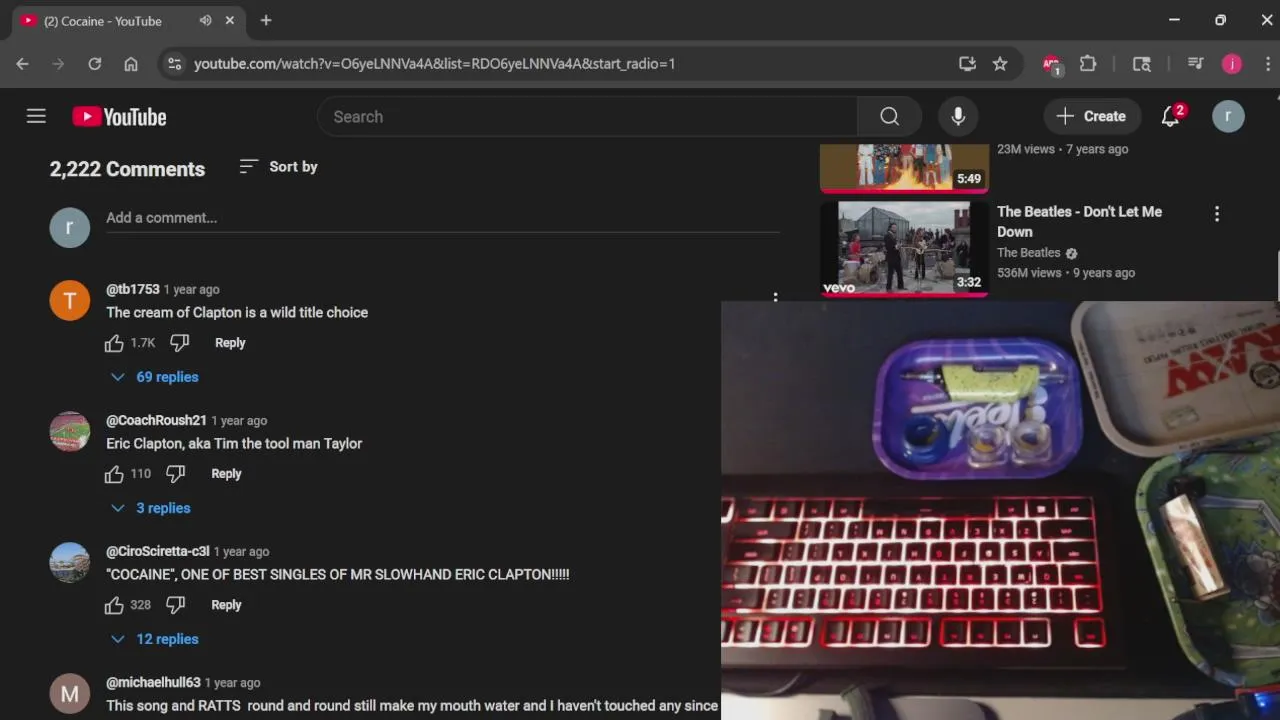1280x720 pixels.
Task: Like the comment by @CoachRoush21
Action: [x=114, y=474]
